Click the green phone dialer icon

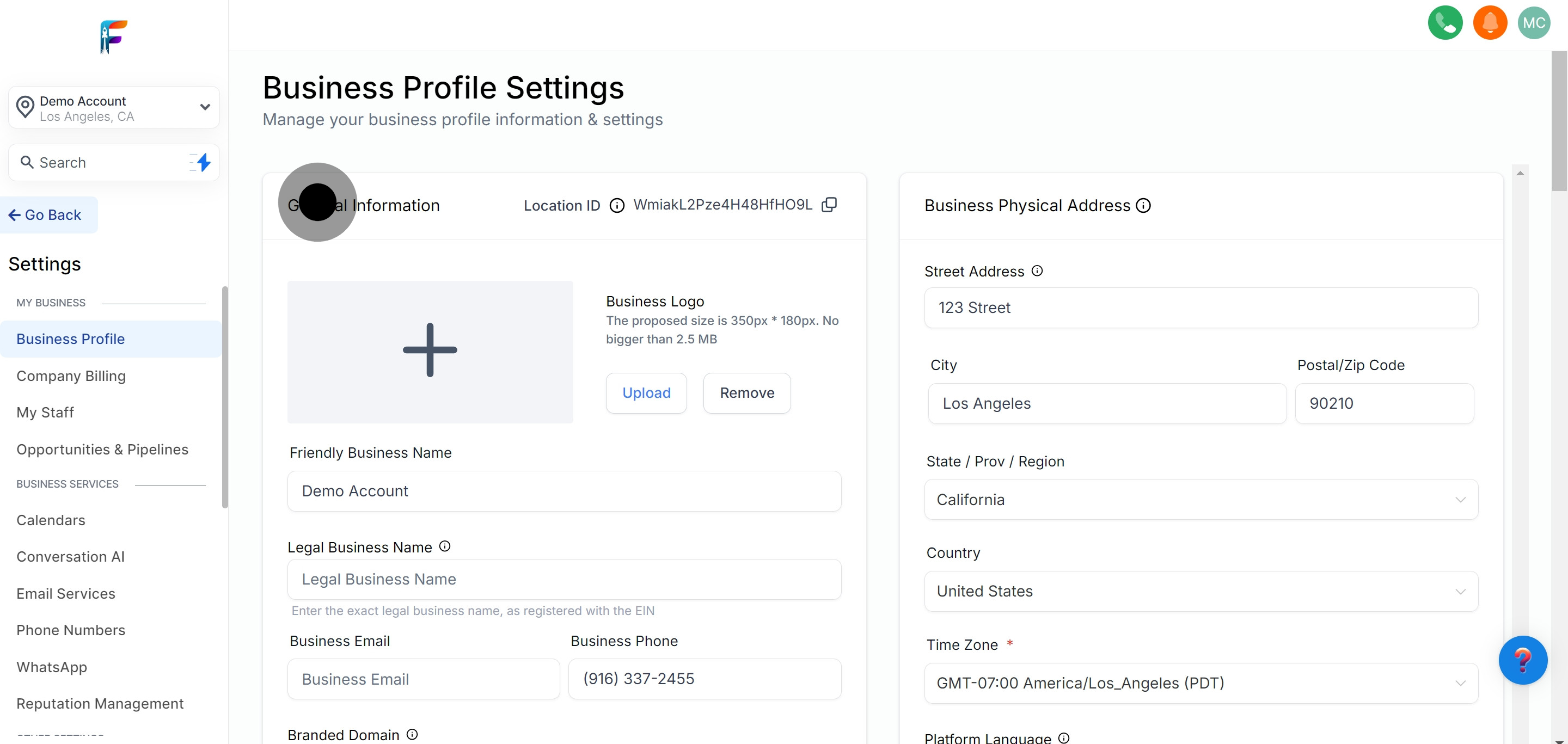point(1444,23)
